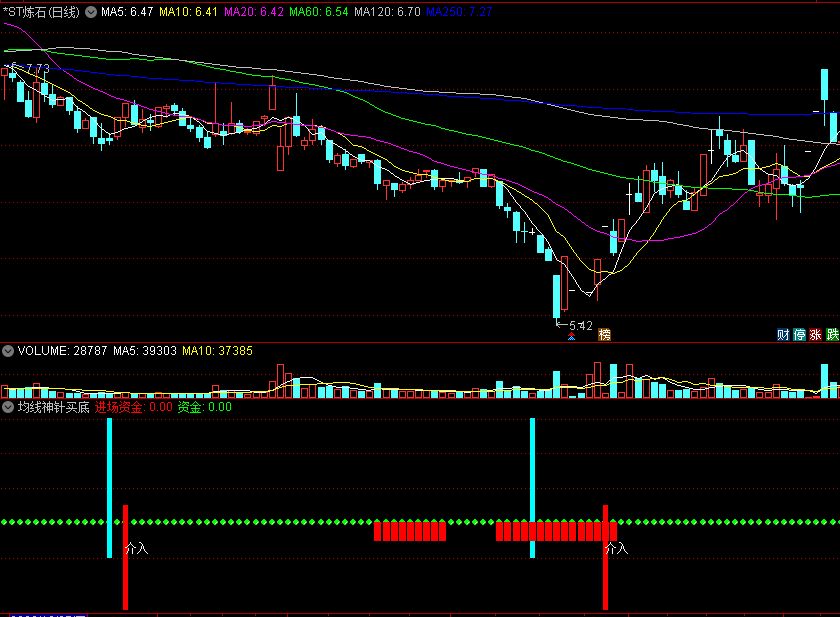The image size is (840, 617).
Task: Click the 进场资金: 0.00 label
Action: pyautogui.click(x=134, y=407)
